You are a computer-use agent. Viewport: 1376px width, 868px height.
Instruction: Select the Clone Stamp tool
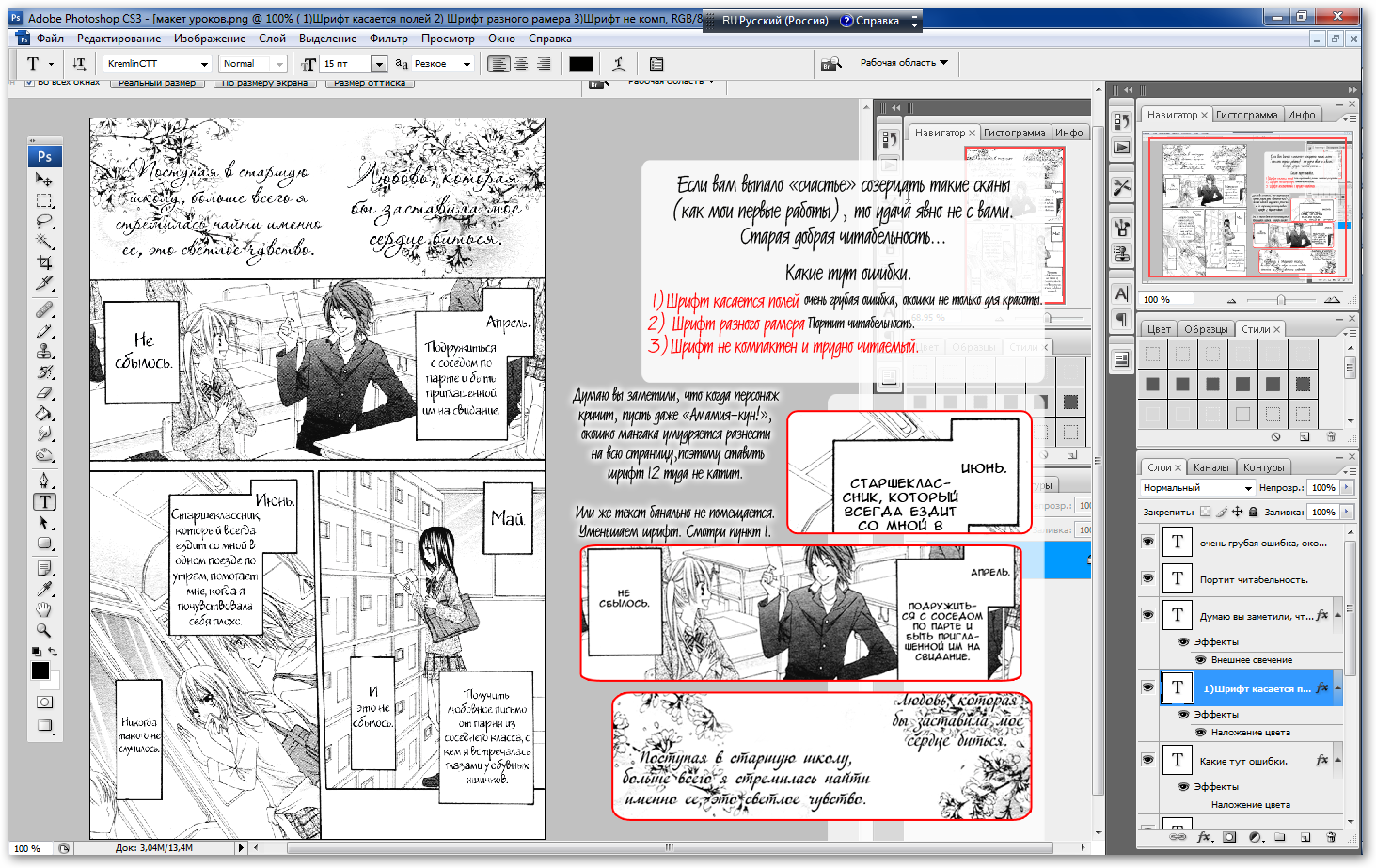[44, 351]
